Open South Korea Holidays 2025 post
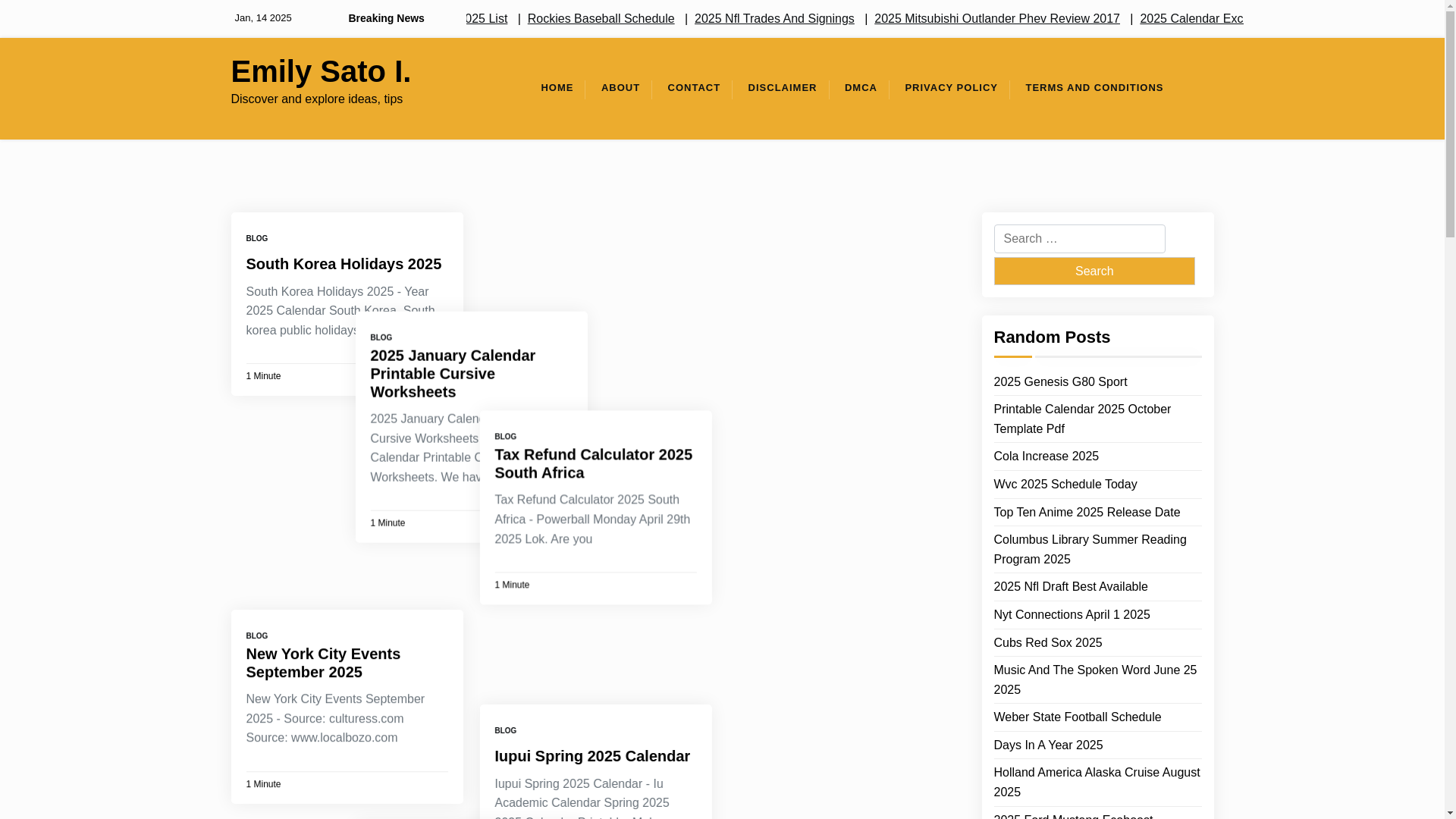Screen dimensions: 1456x819 coord(344,264)
